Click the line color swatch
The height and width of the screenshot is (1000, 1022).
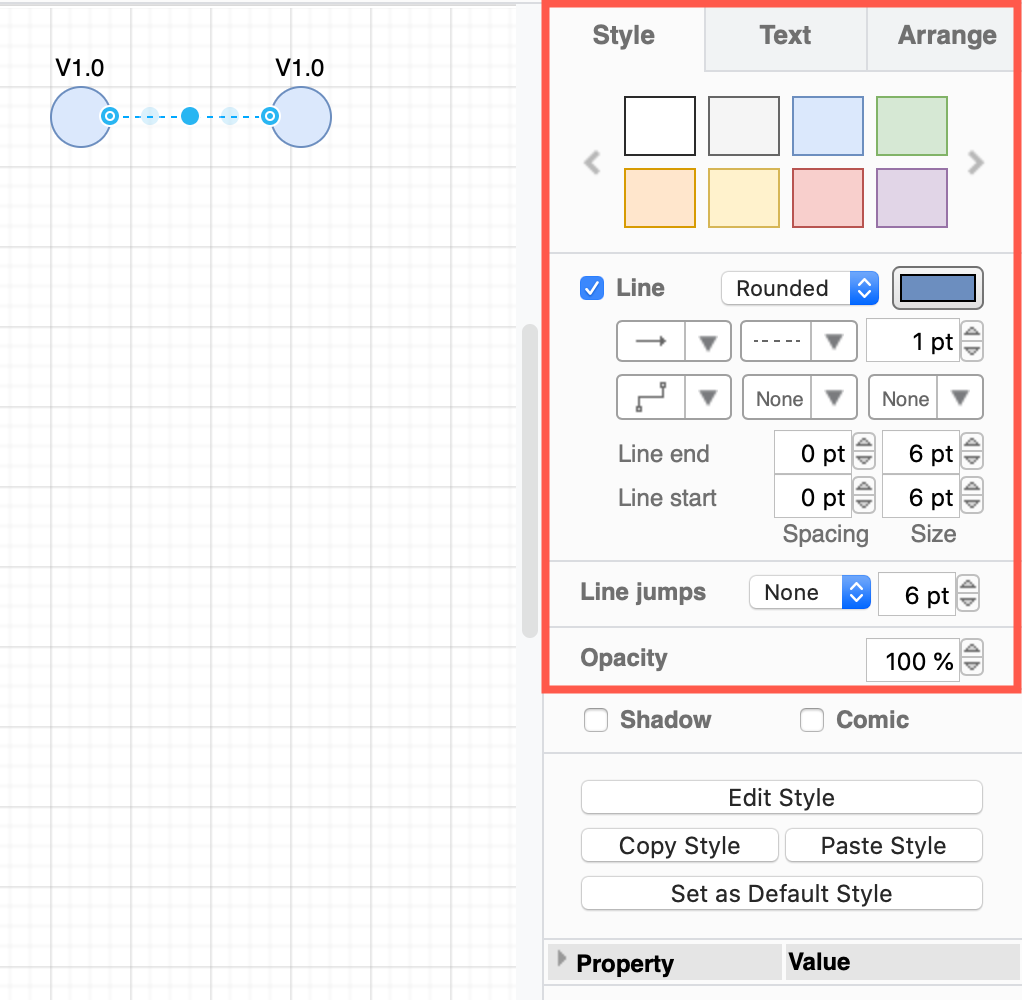click(937, 288)
